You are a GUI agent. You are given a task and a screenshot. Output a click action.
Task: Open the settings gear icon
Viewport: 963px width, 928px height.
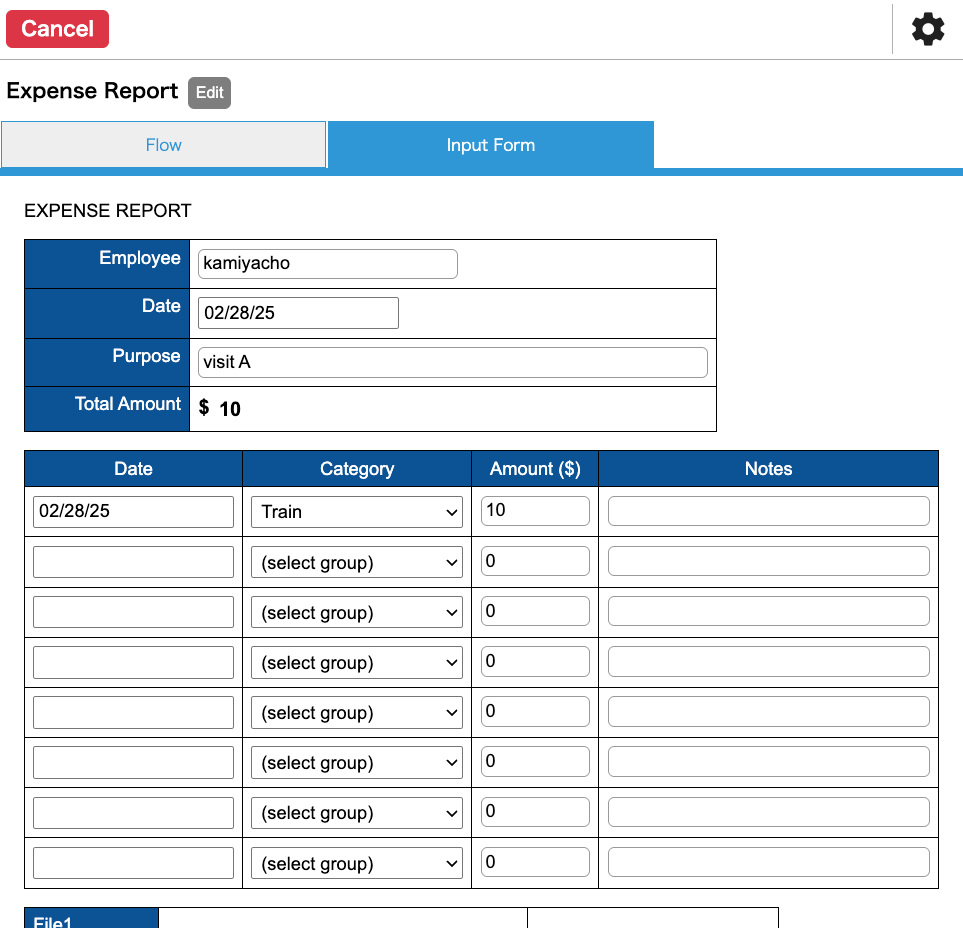tap(927, 29)
